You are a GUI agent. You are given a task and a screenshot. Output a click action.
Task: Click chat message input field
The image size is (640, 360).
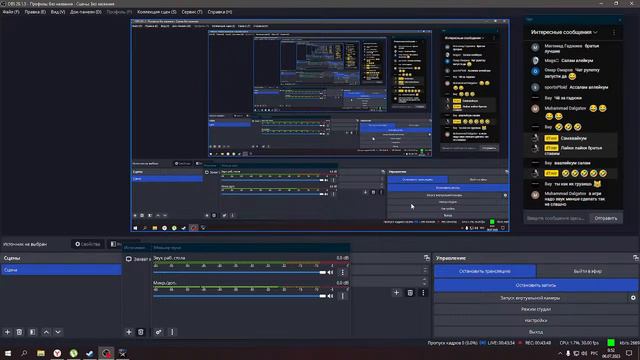556,218
